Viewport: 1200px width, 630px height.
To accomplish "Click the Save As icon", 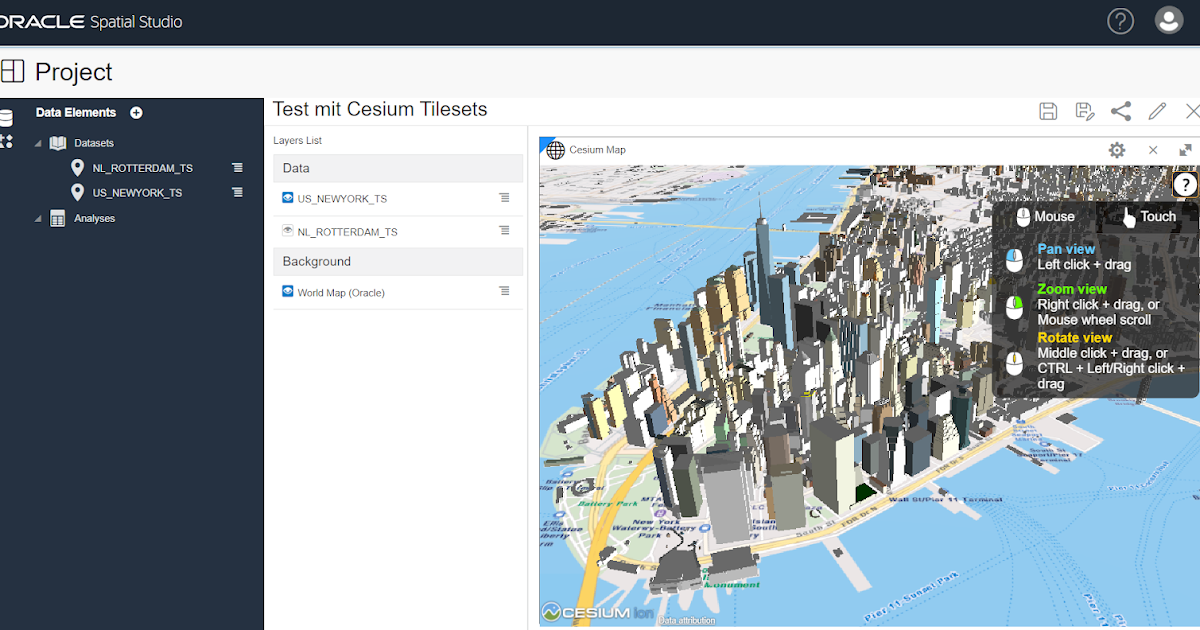I will click(1085, 111).
